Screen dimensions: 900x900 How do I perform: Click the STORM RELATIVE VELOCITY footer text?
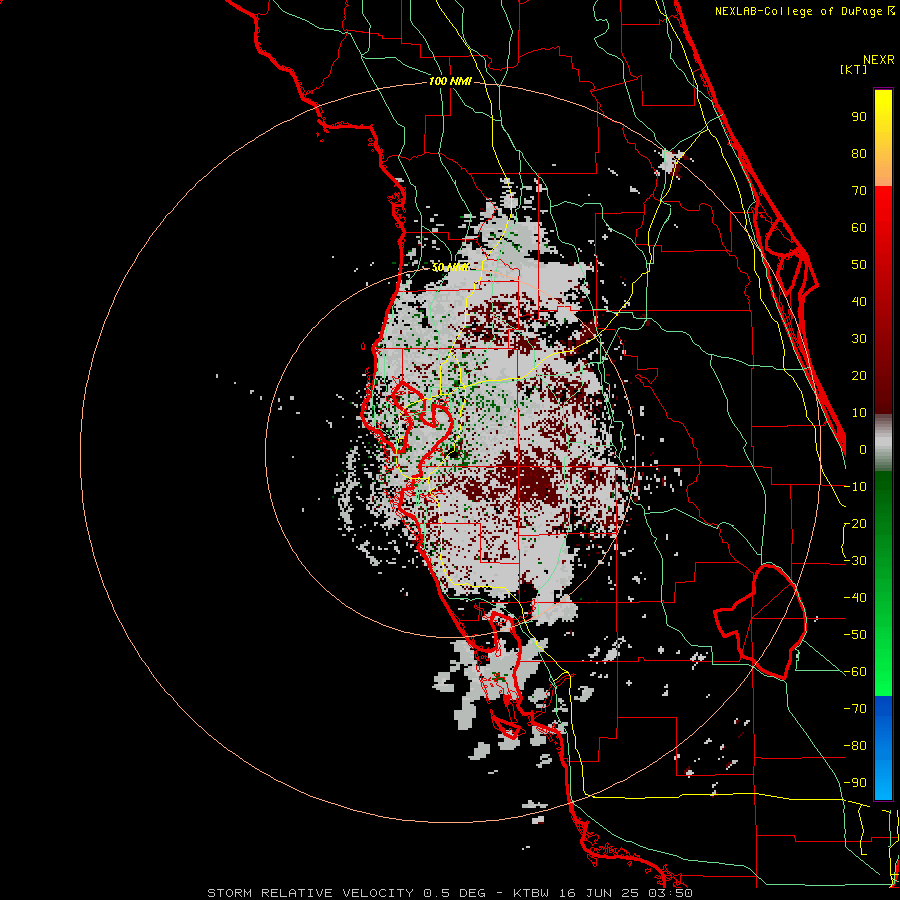click(x=310, y=893)
